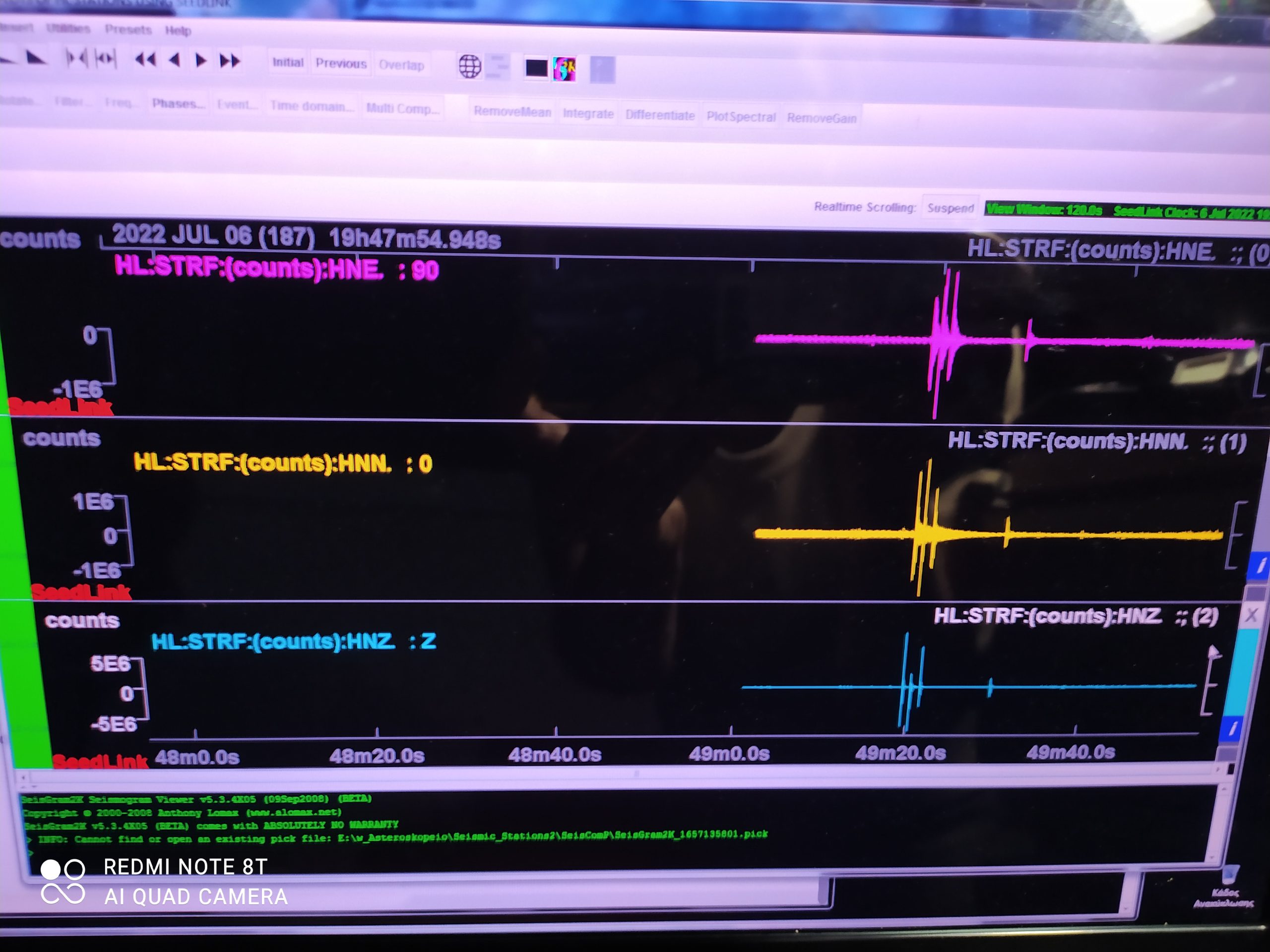The height and width of the screenshot is (952, 1270).
Task: Click the colorful SeisGram2K logo icon
Action: (564, 69)
